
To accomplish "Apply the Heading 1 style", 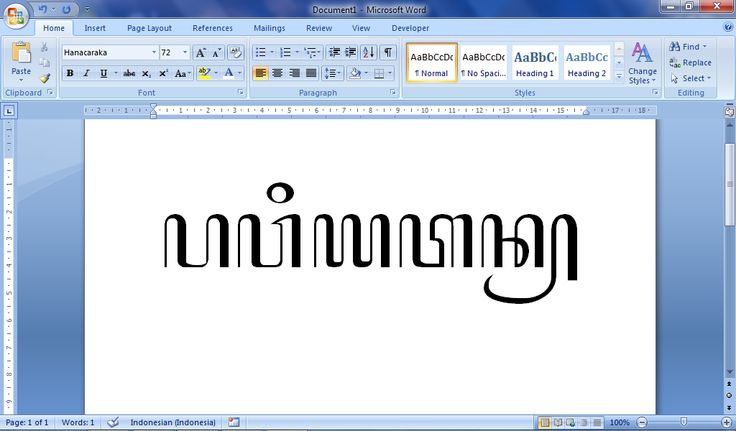I will pyautogui.click(x=535, y=63).
